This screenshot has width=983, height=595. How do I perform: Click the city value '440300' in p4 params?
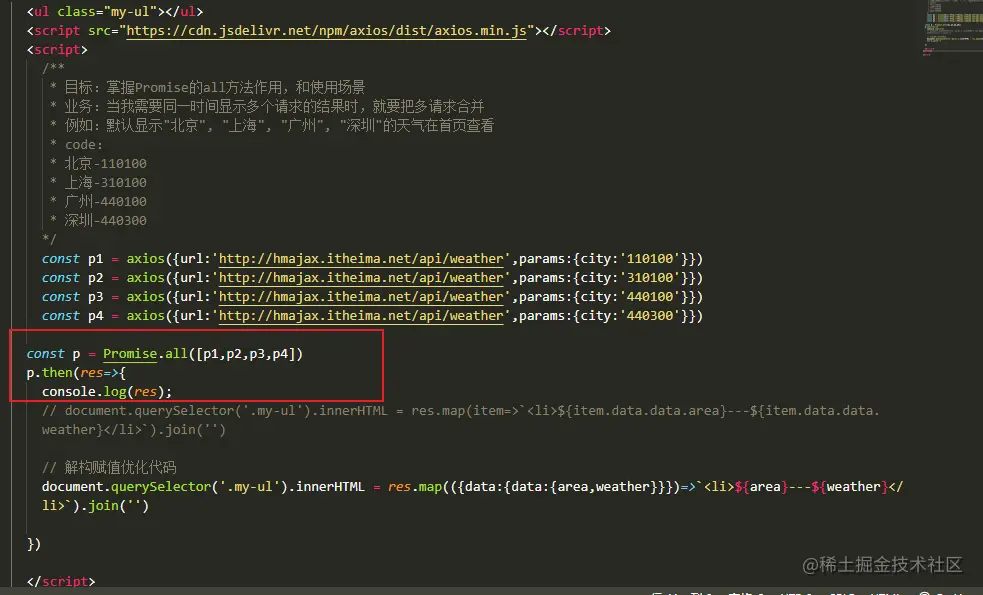pos(649,316)
